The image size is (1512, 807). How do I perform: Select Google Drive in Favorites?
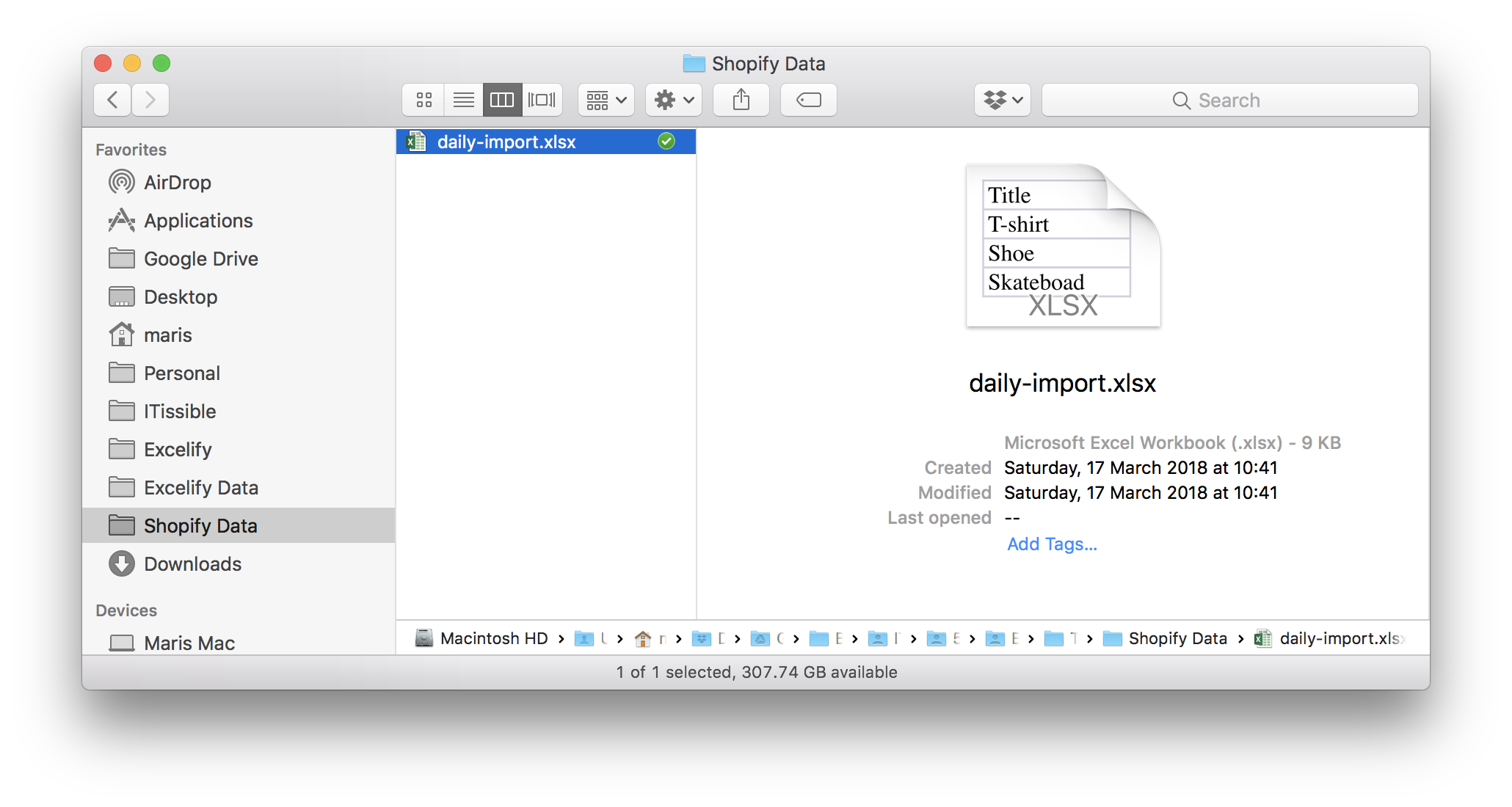(x=200, y=259)
